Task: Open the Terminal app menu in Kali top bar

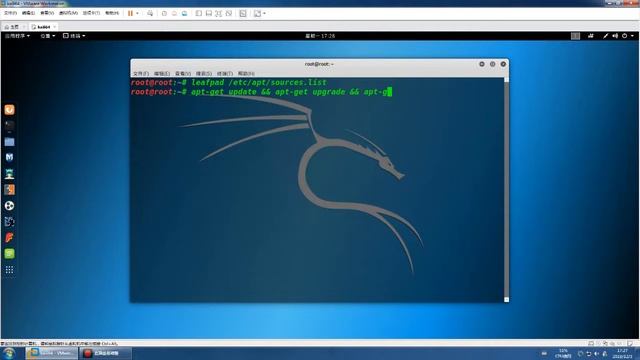Action: point(74,36)
